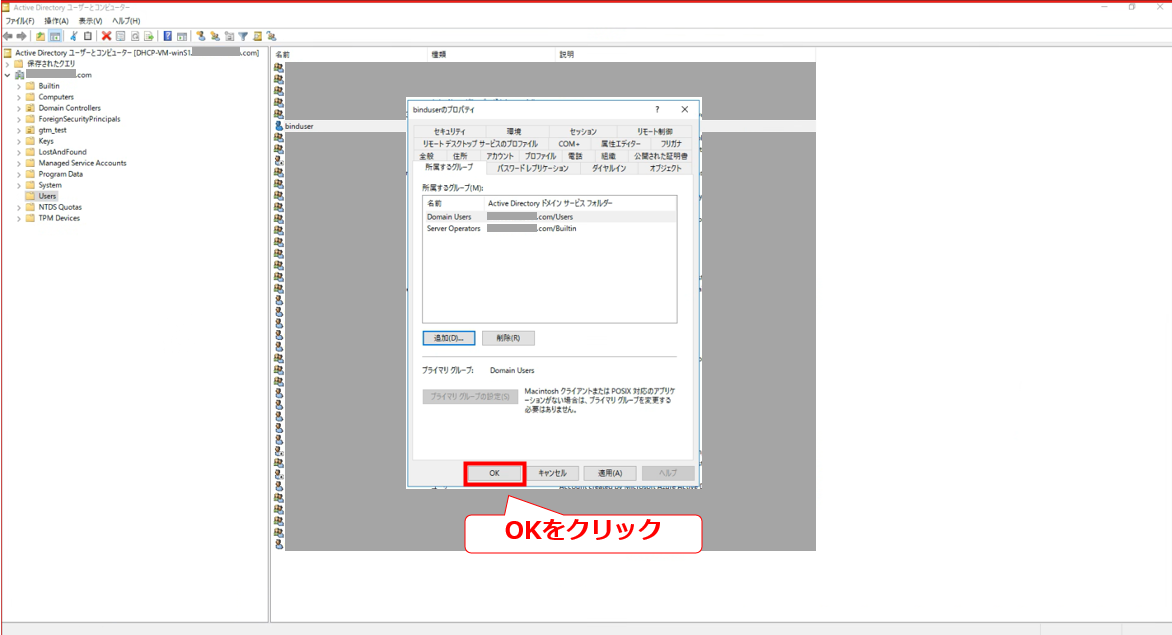The image size is (1172, 635).
Task: Open the ファイル(F) menu
Action: (20, 21)
